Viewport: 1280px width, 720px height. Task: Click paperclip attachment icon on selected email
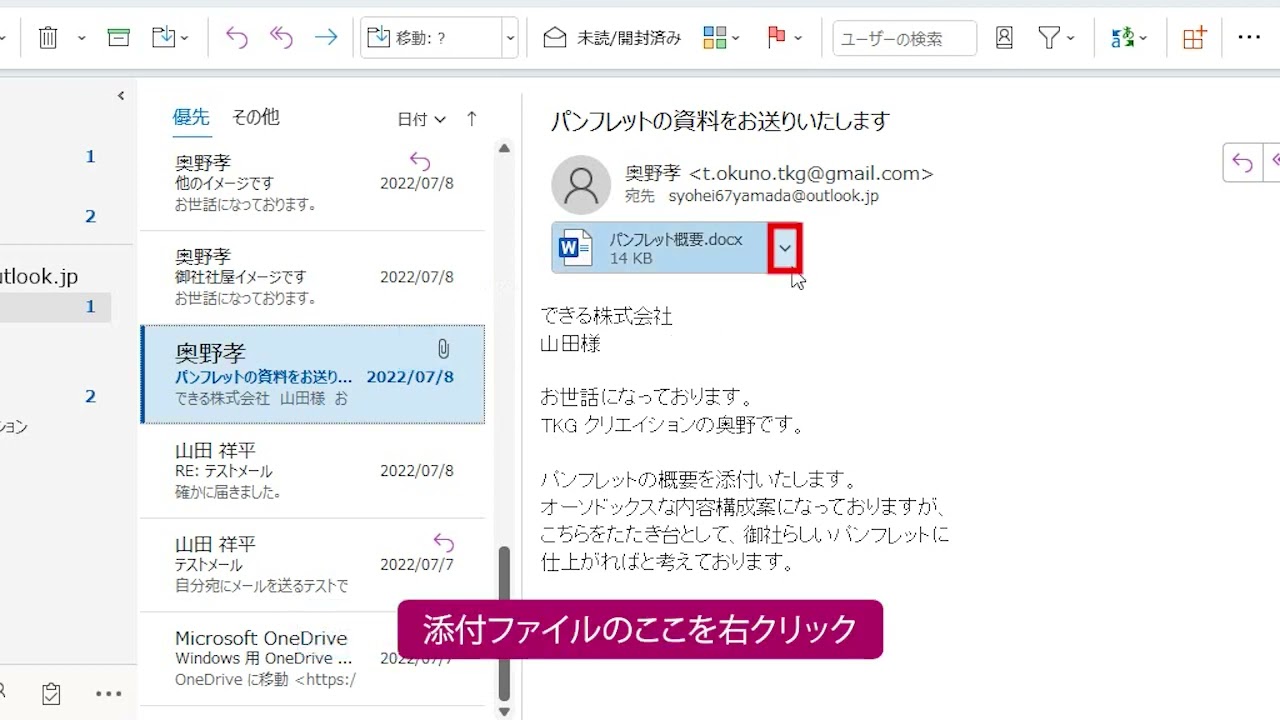tap(443, 349)
